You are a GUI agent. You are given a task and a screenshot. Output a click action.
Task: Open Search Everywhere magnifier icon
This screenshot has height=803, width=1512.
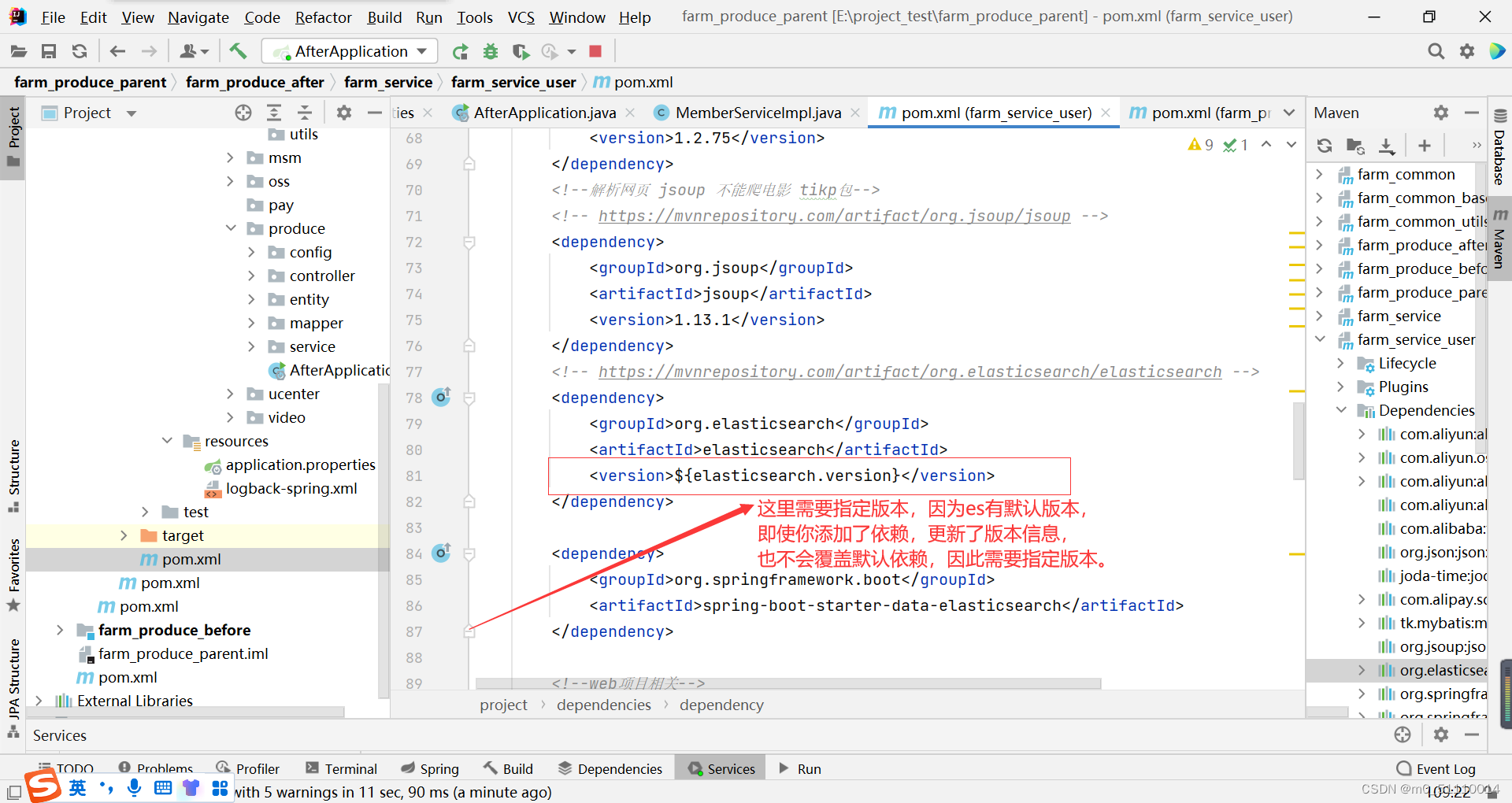[1436, 51]
